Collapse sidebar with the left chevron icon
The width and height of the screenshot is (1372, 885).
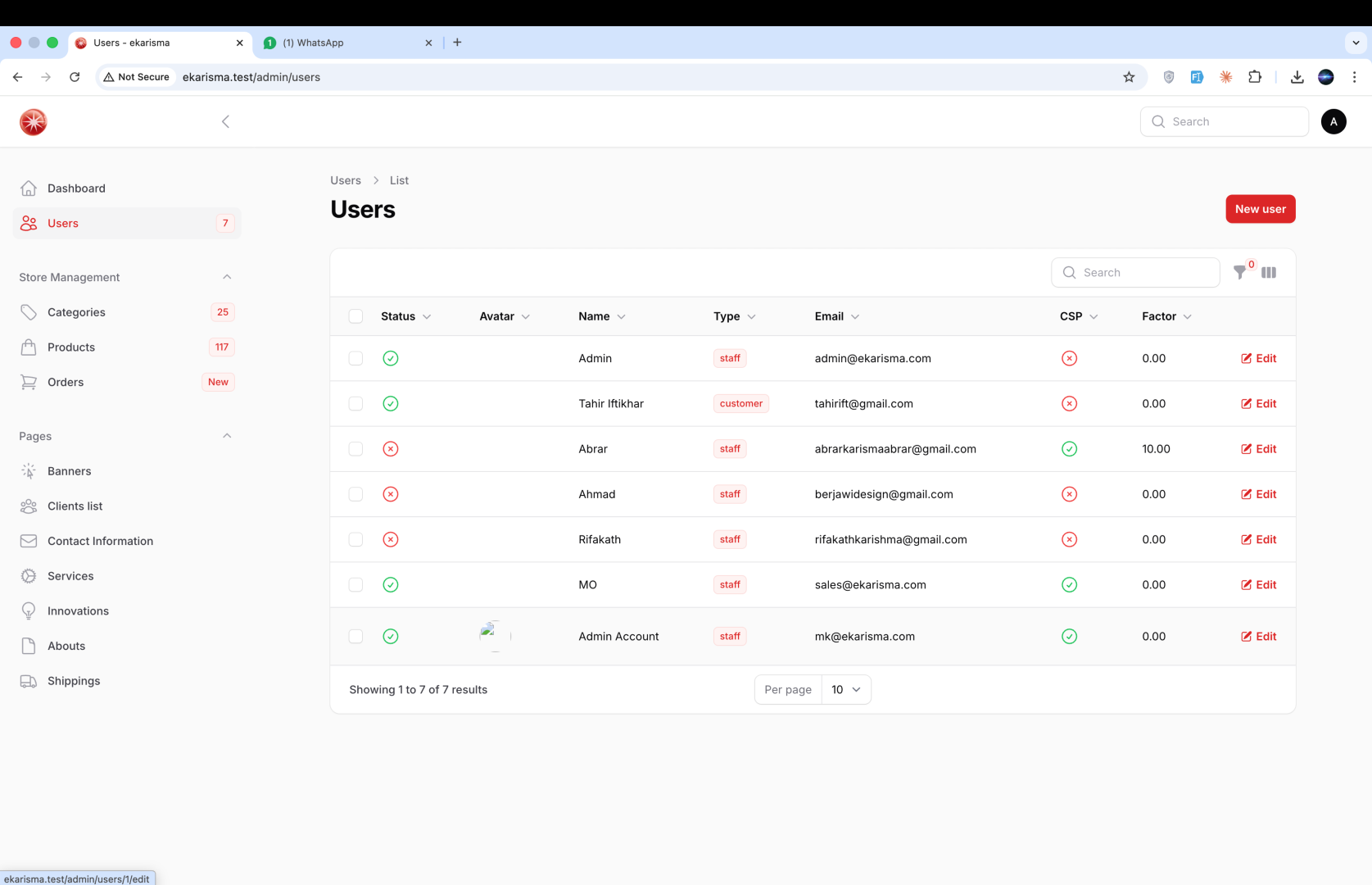[225, 122]
